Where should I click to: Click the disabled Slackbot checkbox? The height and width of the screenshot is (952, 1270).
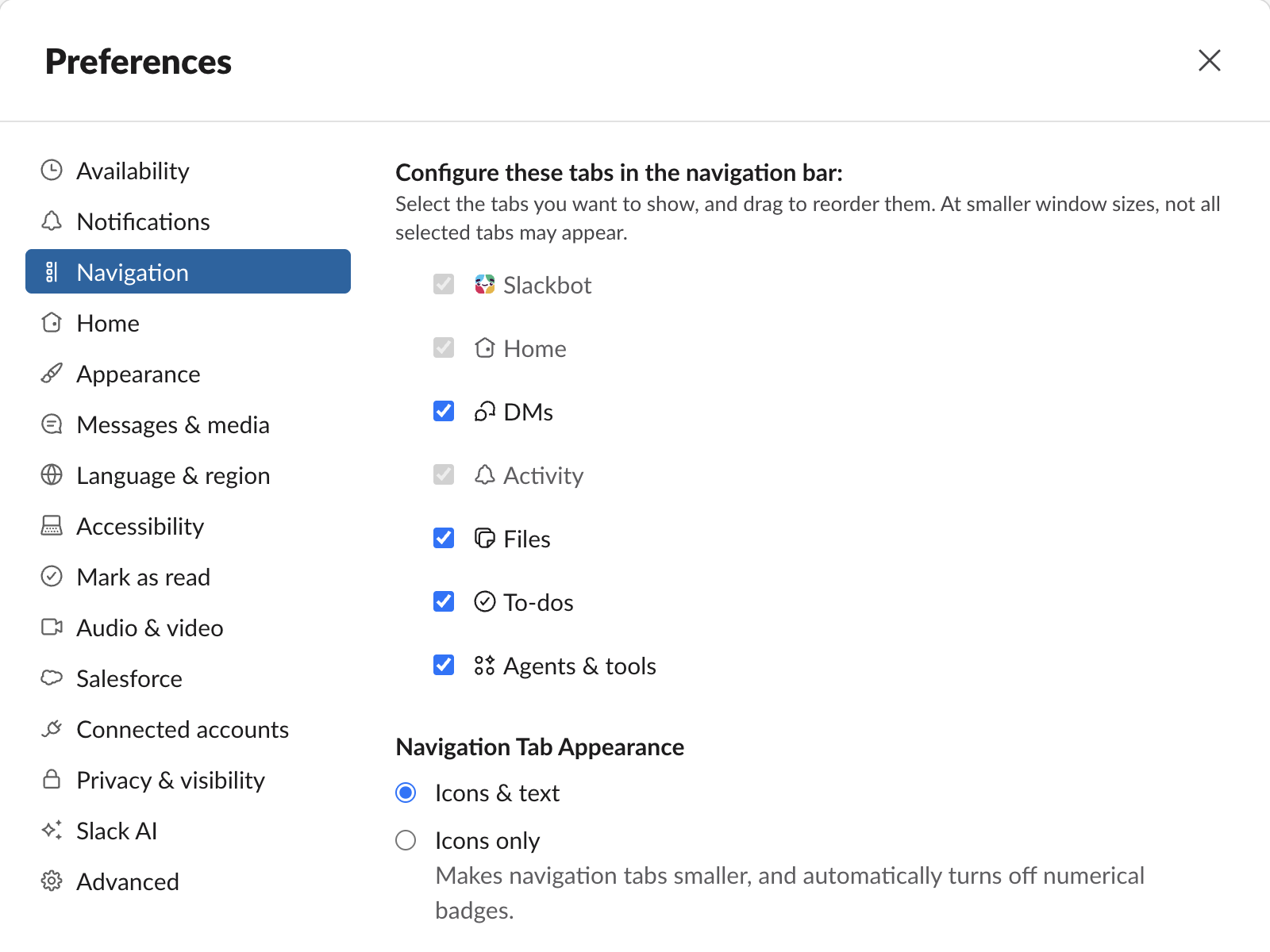tap(444, 284)
